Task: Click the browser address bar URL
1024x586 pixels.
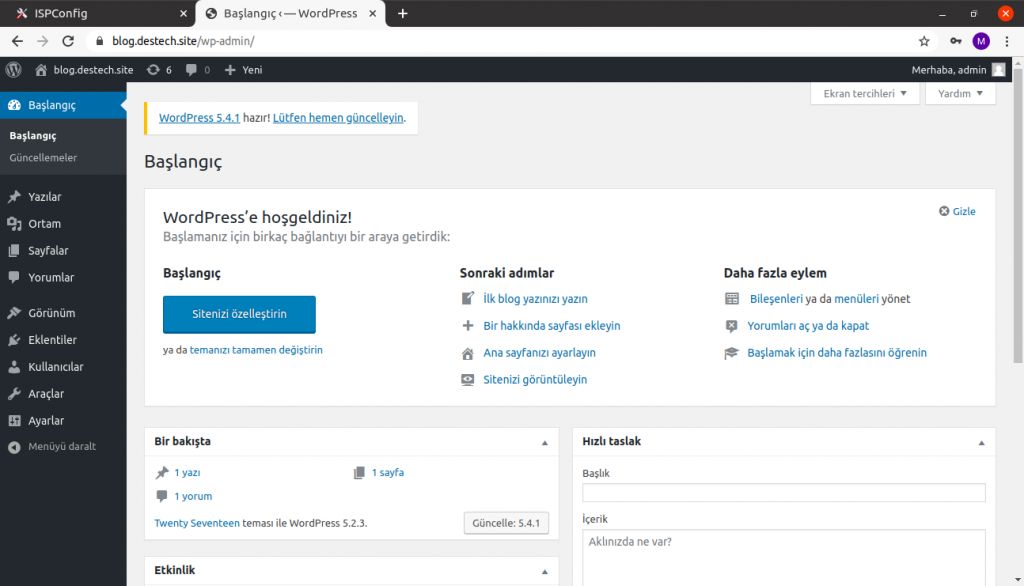Action: coord(183,41)
